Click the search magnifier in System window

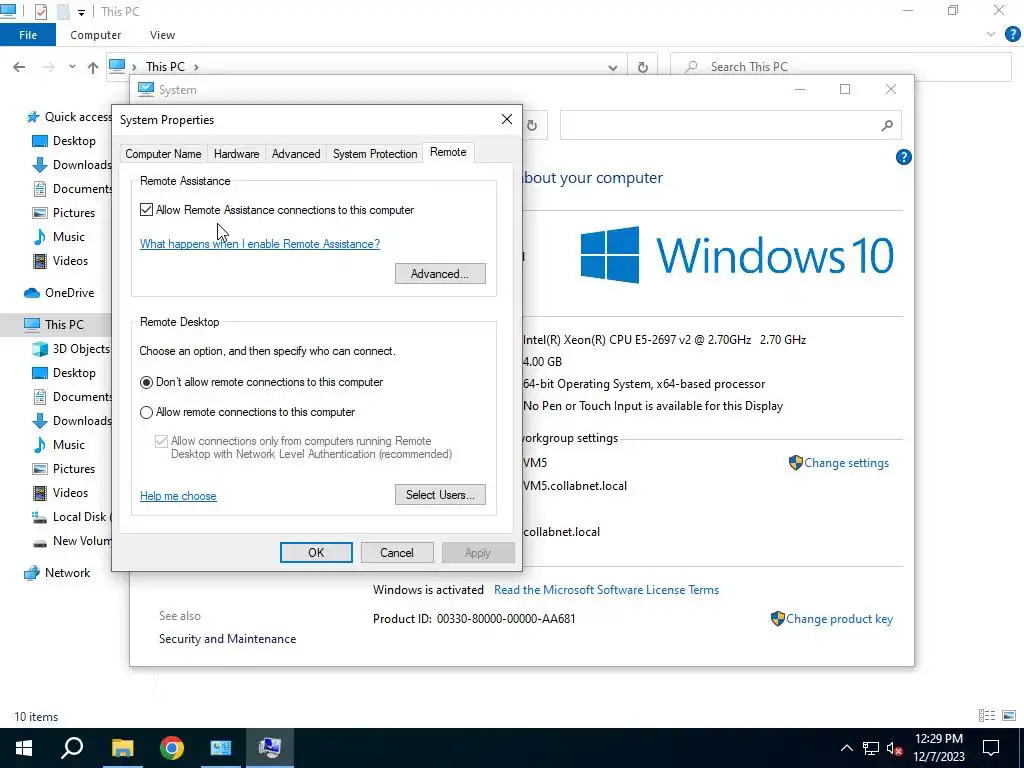[x=887, y=125]
